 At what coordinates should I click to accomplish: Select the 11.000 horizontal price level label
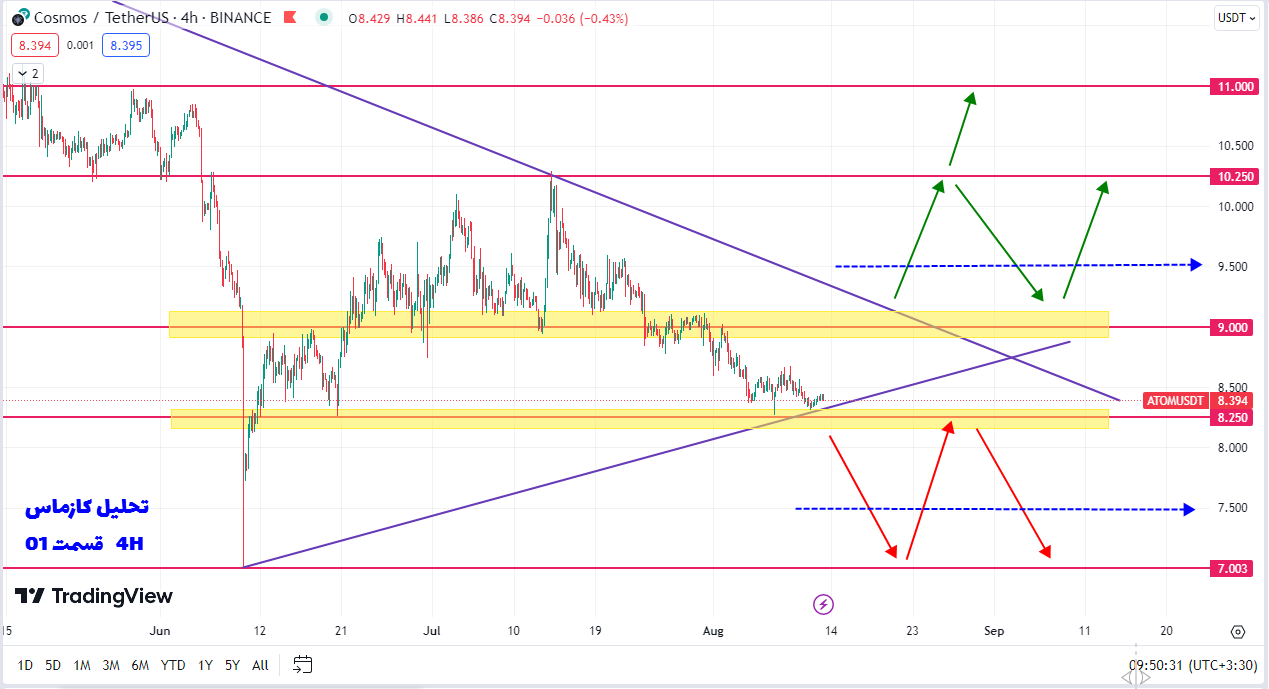[1234, 87]
